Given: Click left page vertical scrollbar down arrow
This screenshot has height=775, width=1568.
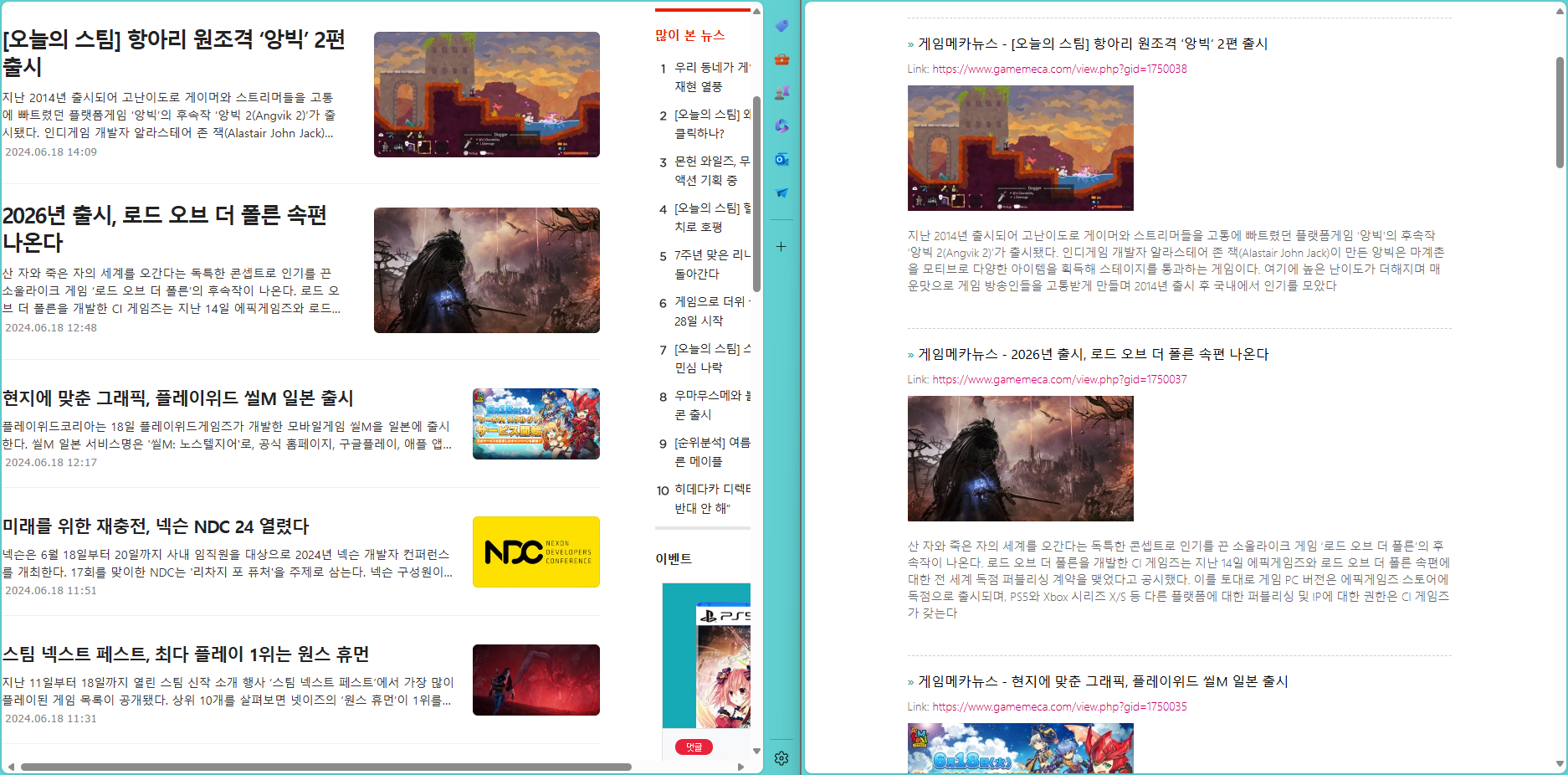Looking at the screenshot, I should 756,751.
